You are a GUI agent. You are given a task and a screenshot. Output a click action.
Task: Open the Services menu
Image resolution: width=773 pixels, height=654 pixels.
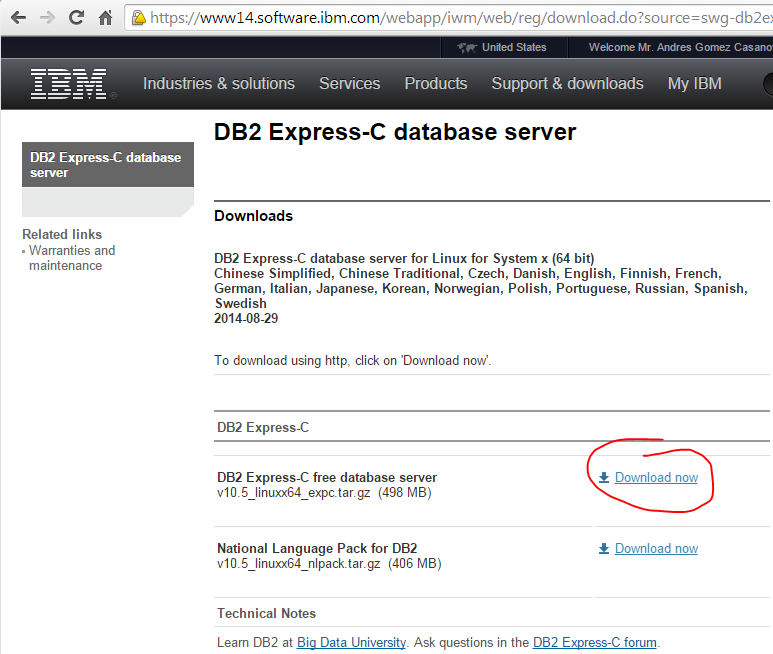[350, 84]
